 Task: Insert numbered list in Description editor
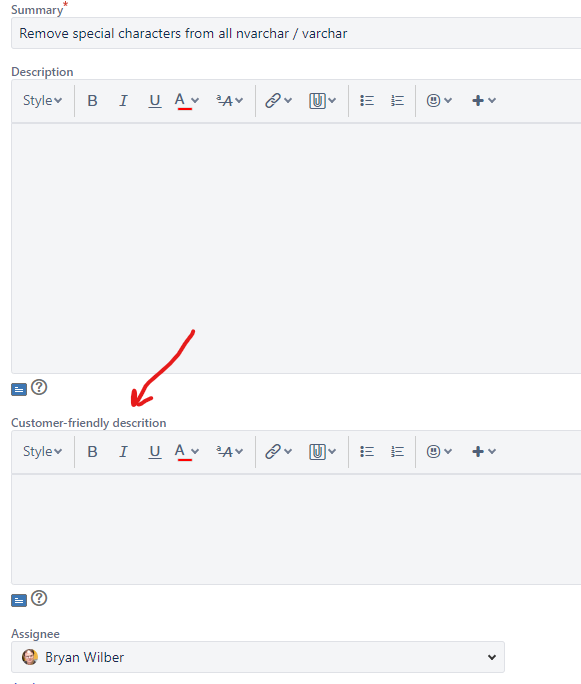(x=397, y=101)
